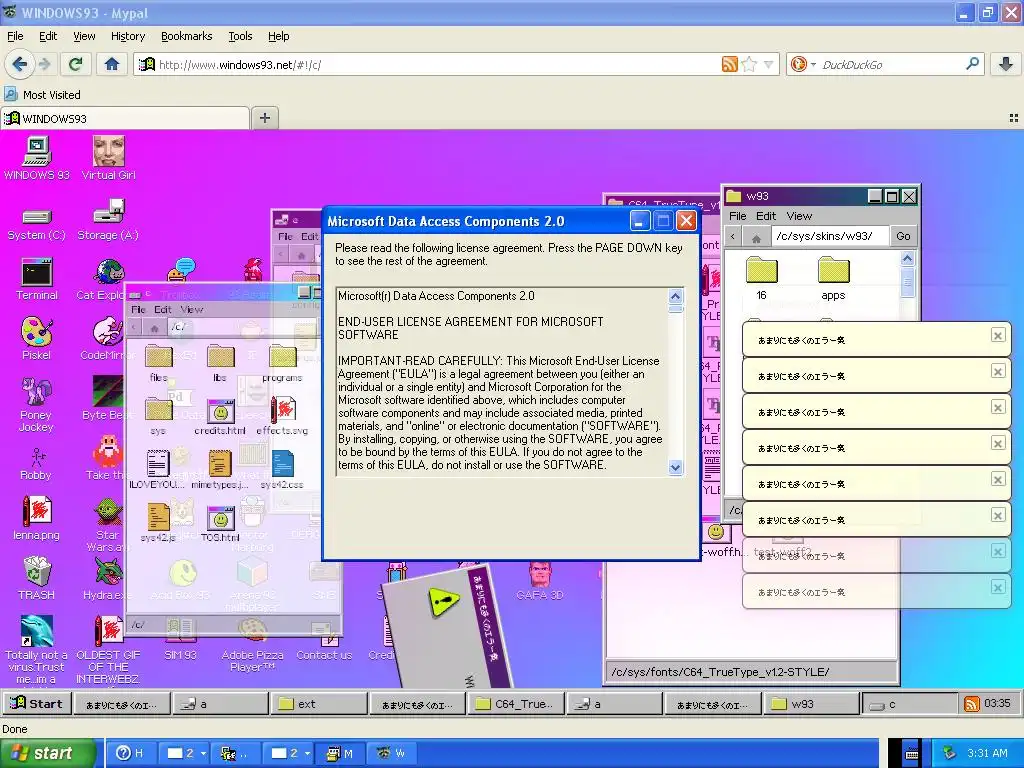Open credits.html in the /c/ window

click(x=220, y=417)
